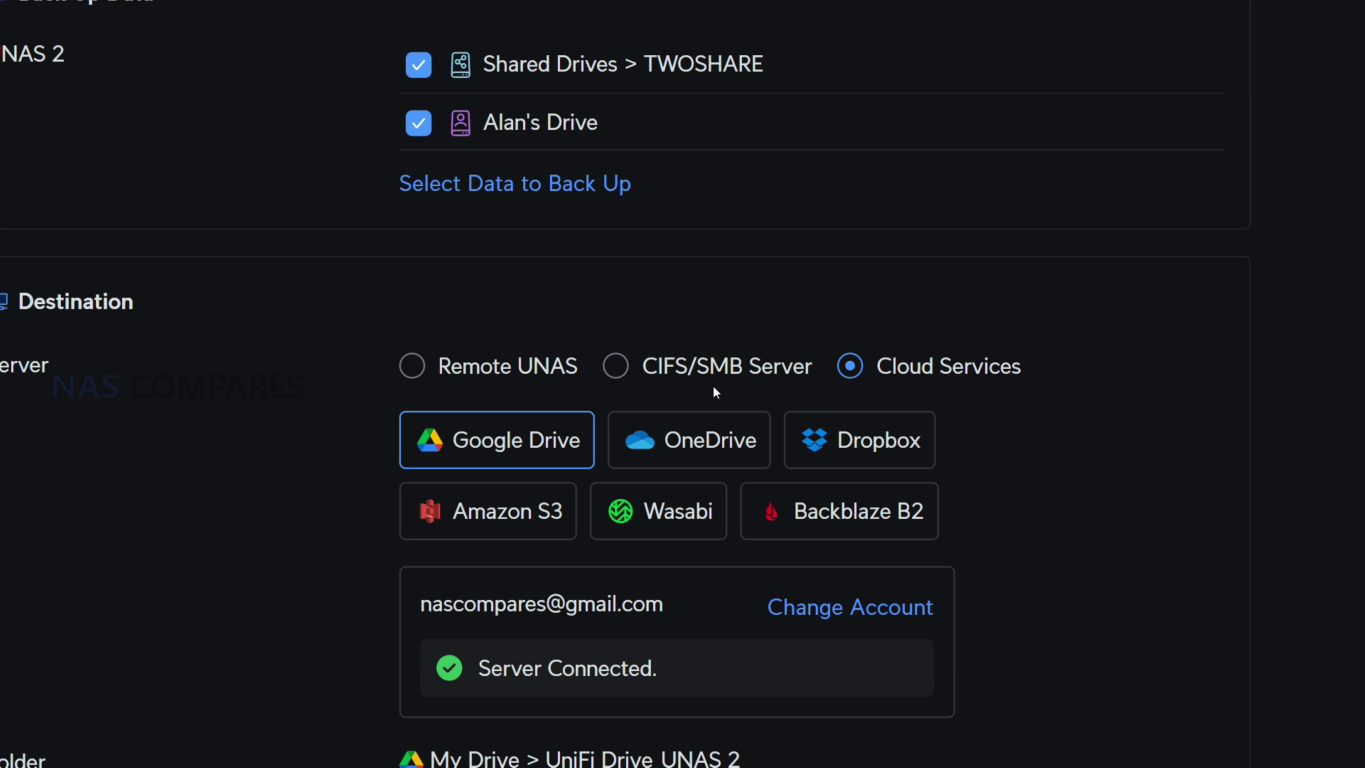
Task: Choose Dropbox as cloud destination
Action: [x=860, y=440]
